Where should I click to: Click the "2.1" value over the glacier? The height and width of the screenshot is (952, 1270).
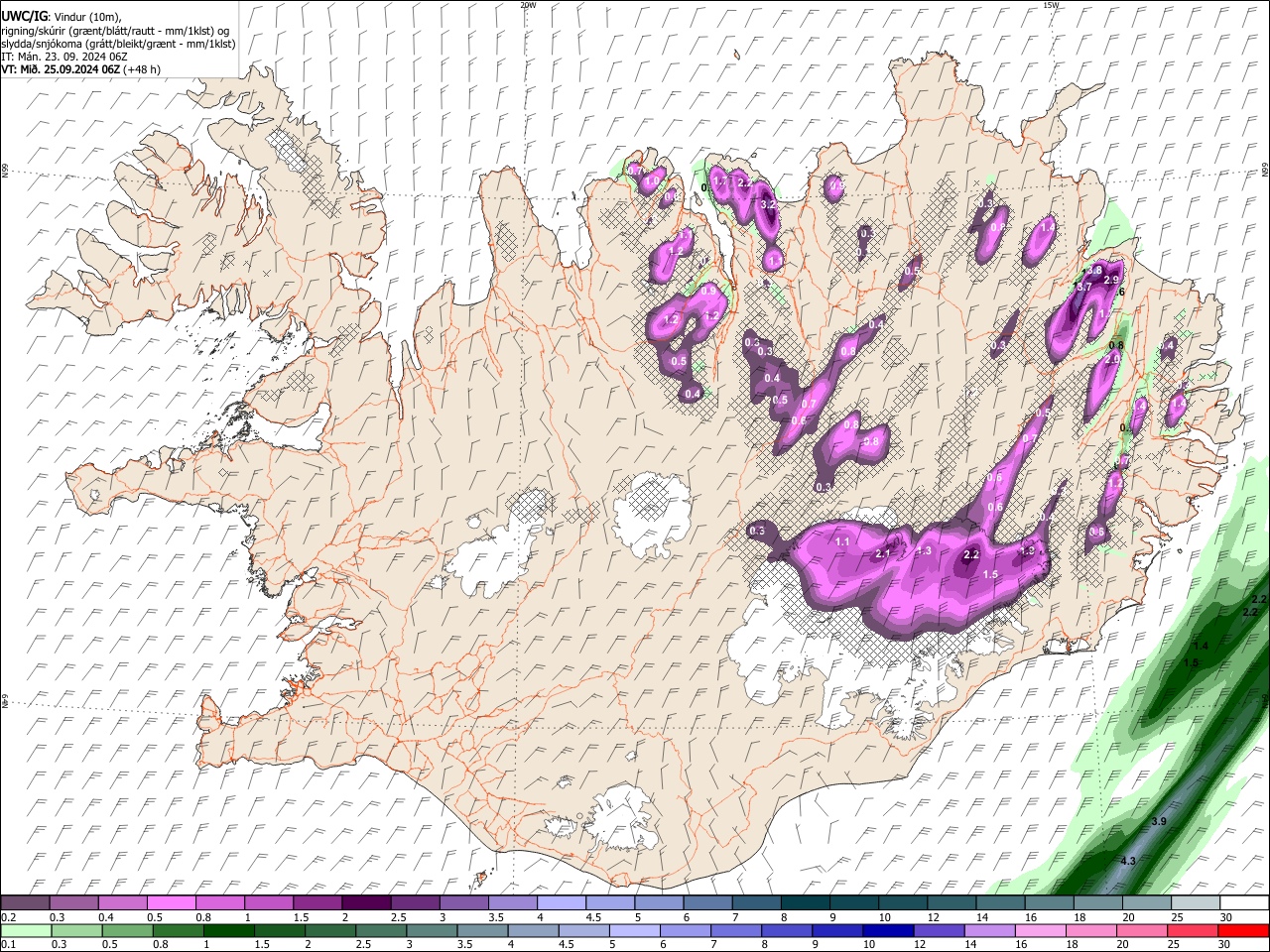click(x=883, y=554)
